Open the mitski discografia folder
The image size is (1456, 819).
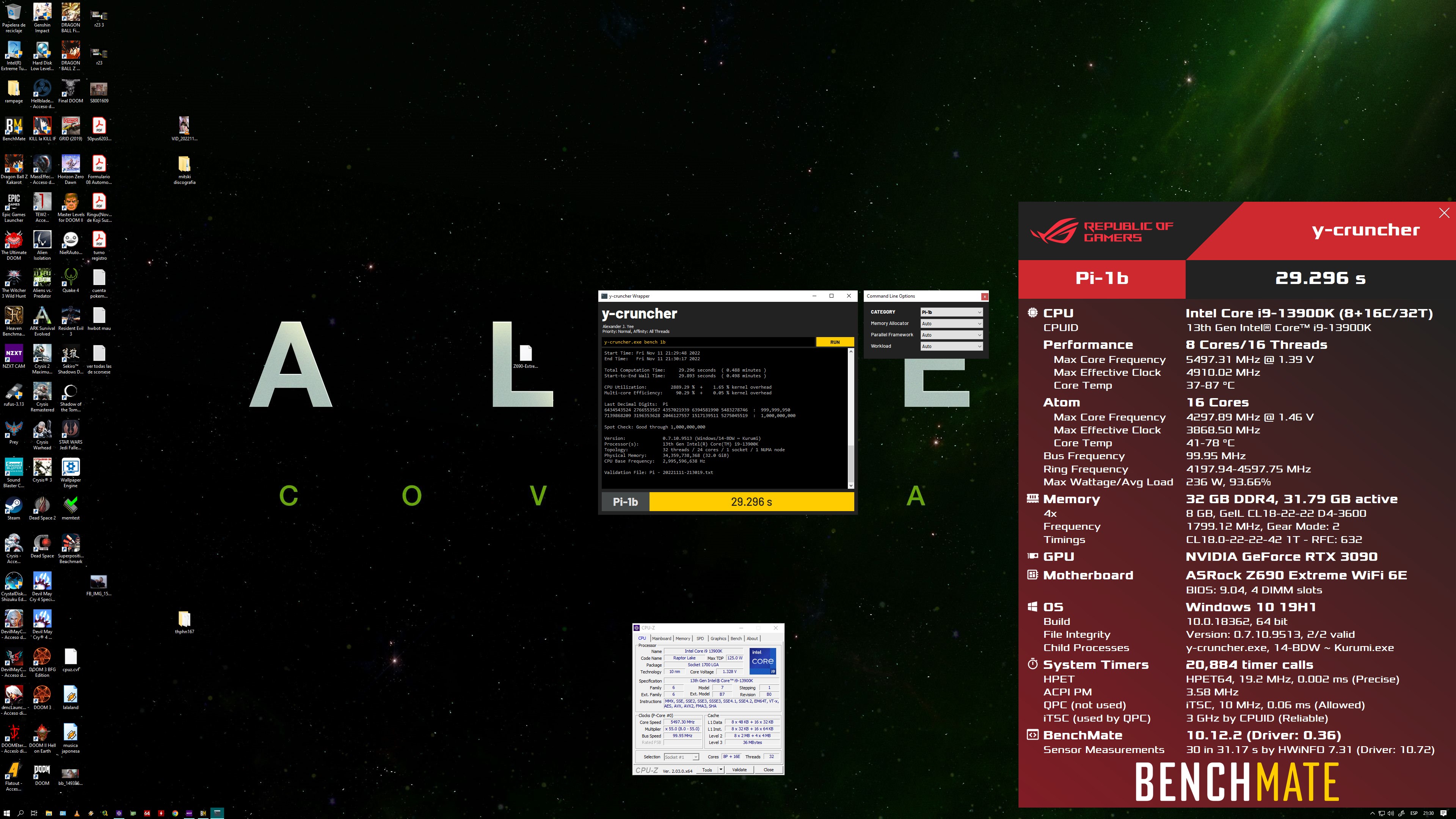pos(184,169)
